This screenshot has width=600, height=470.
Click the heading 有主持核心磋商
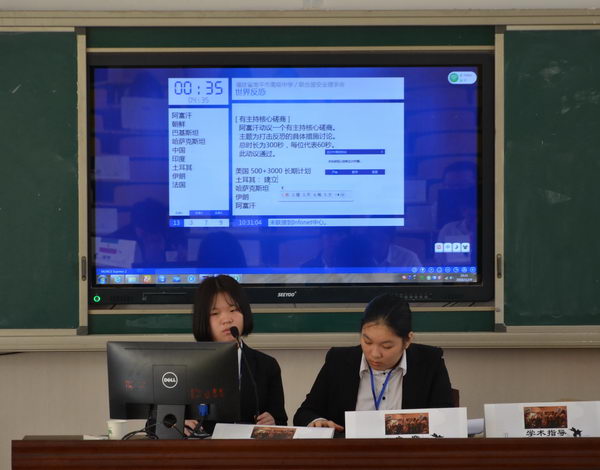tap(262, 119)
